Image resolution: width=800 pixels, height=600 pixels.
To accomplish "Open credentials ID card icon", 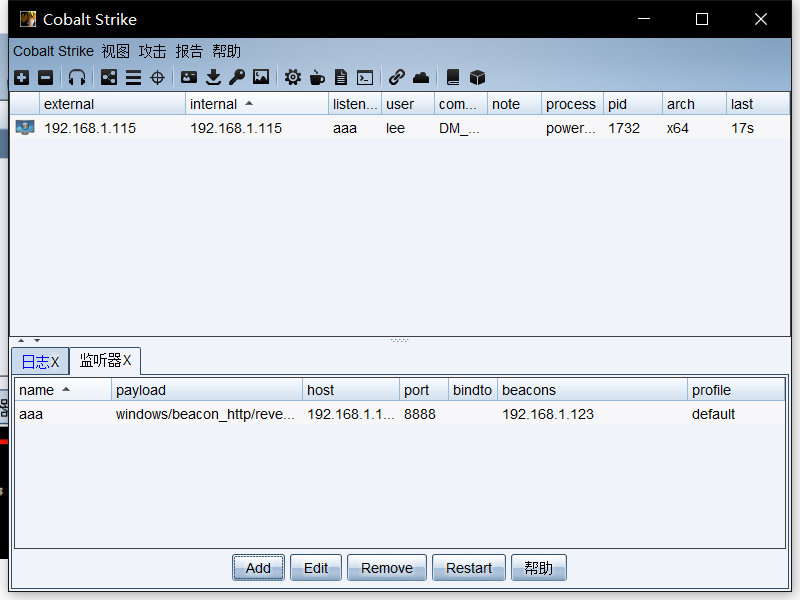I will coord(189,78).
